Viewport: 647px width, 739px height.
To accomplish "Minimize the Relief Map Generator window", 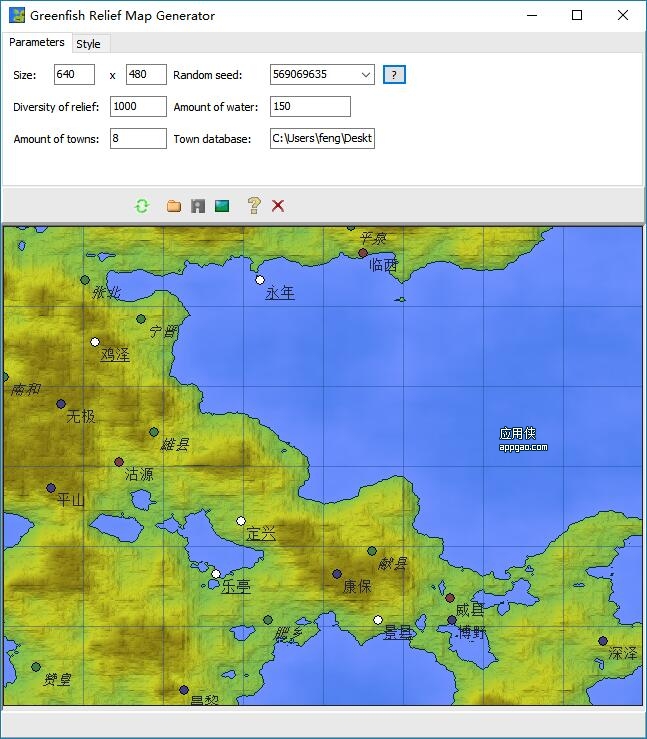I will pos(532,16).
